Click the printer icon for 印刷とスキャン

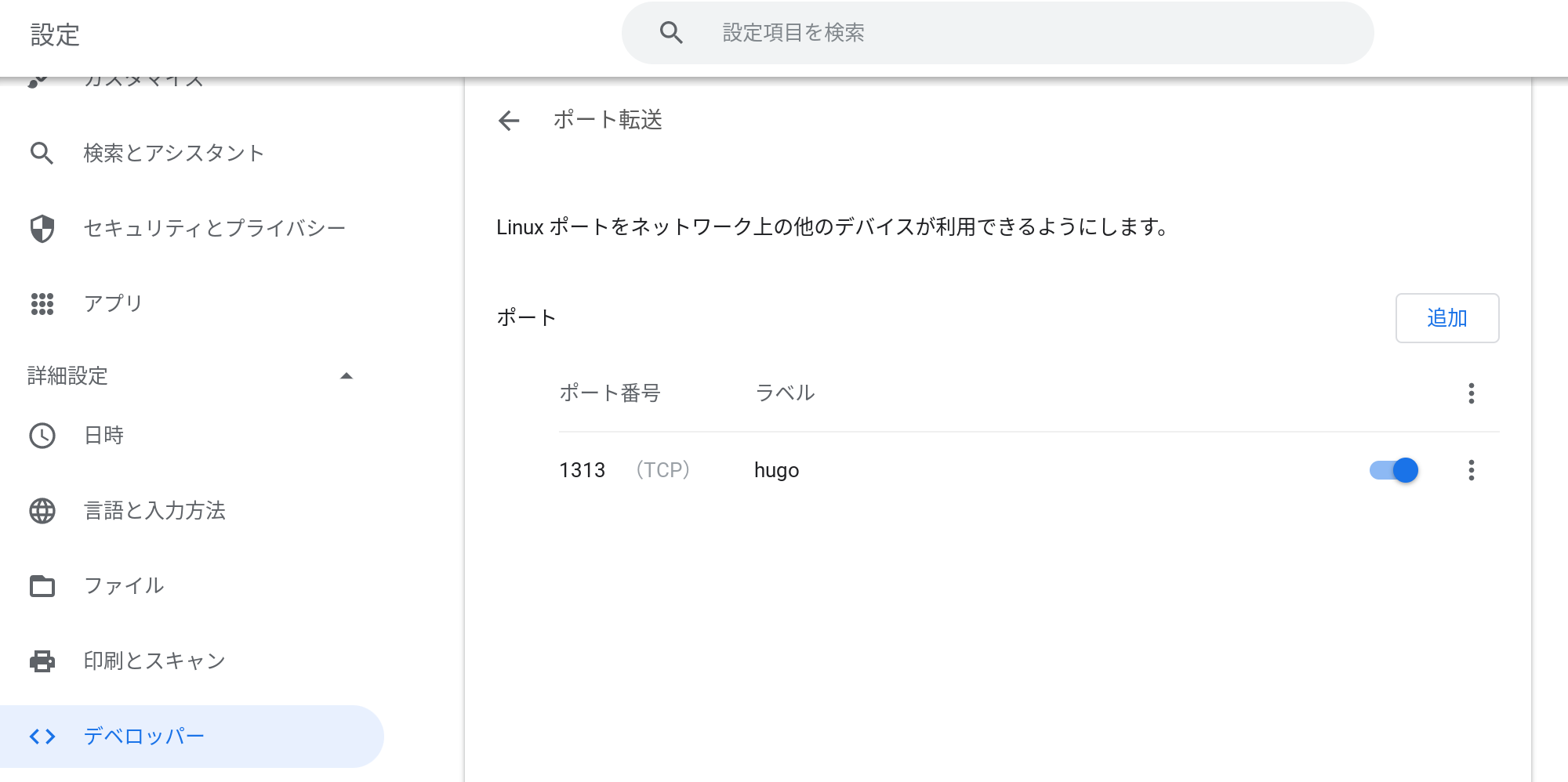(x=42, y=661)
